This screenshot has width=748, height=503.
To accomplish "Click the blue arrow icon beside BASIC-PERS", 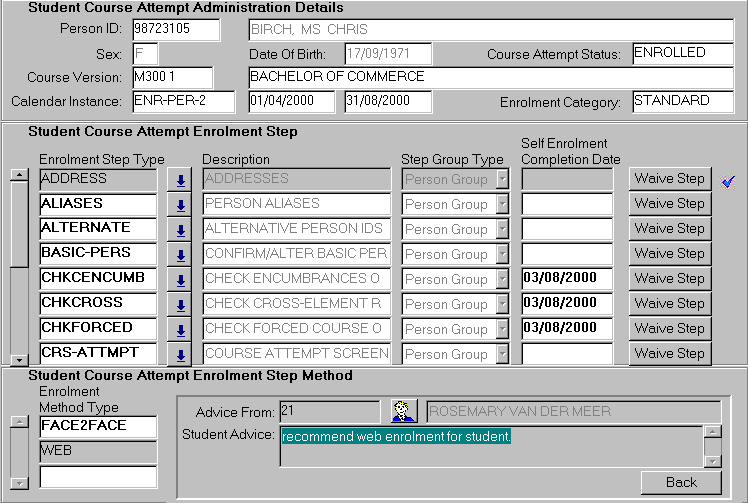I will pyautogui.click(x=180, y=255).
